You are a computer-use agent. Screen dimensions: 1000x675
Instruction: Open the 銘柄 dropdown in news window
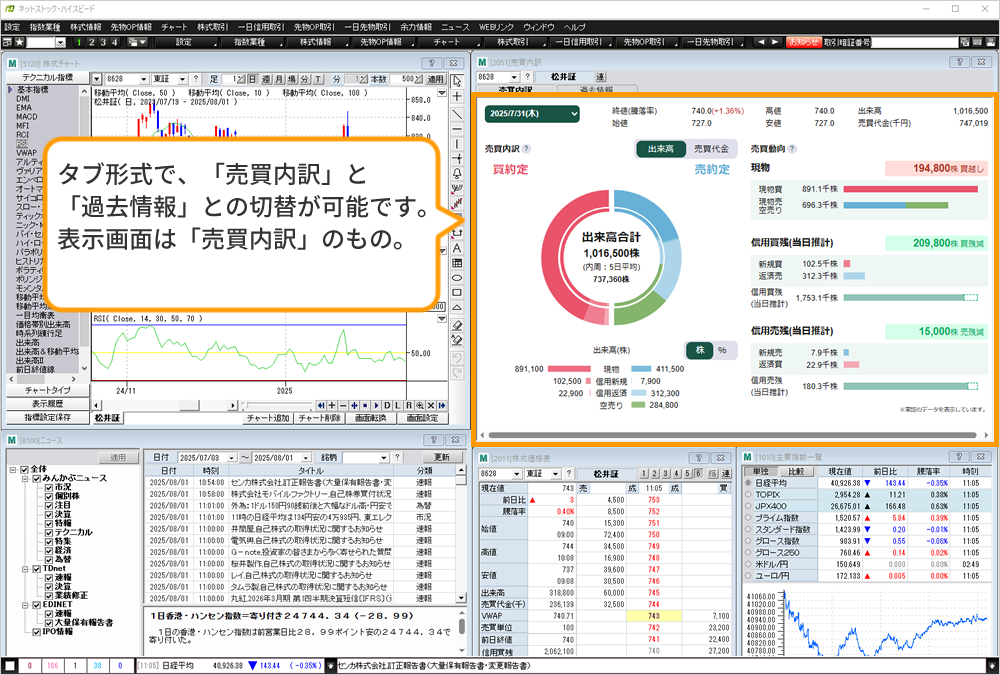point(383,457)
